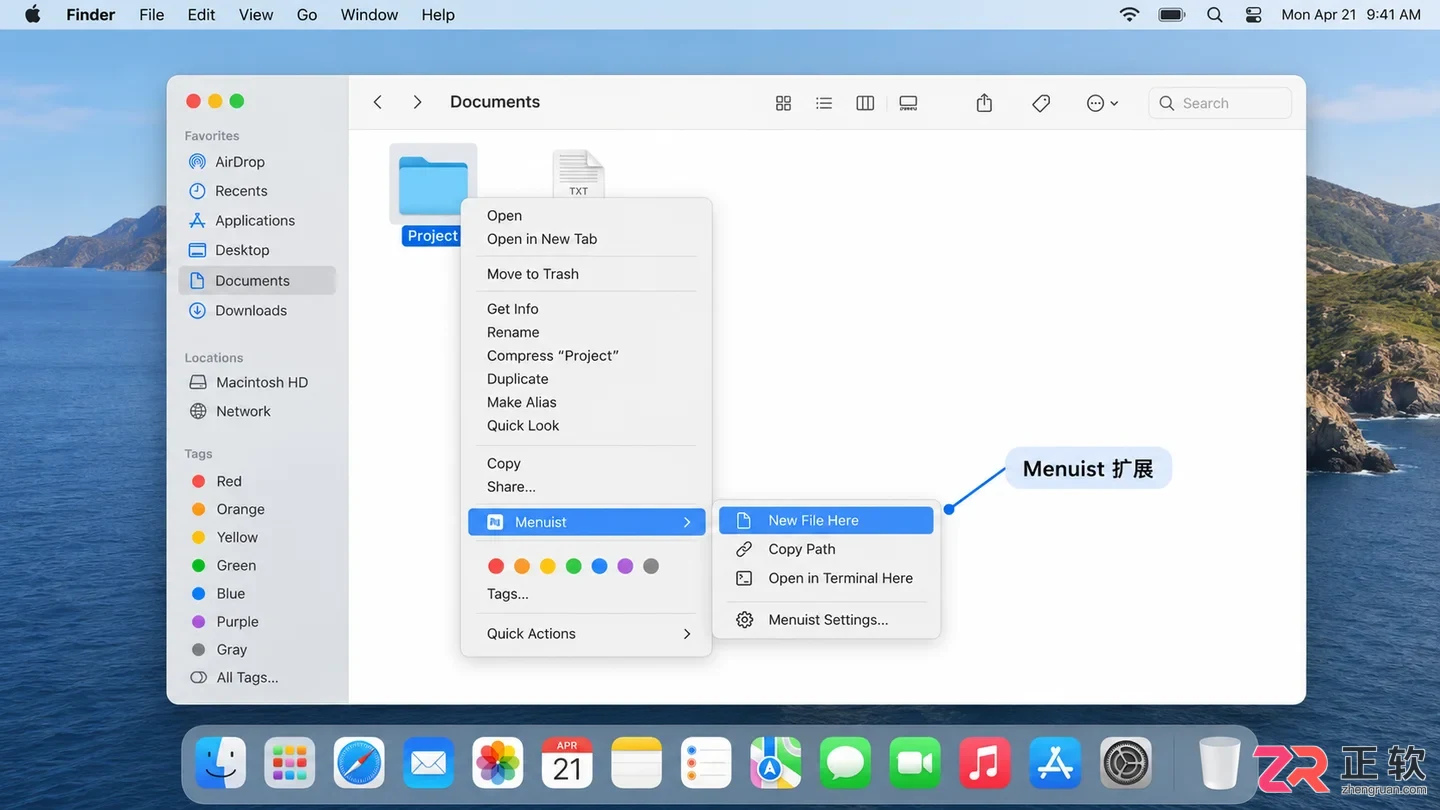Go back with the left chevron

tap(377, 102)
